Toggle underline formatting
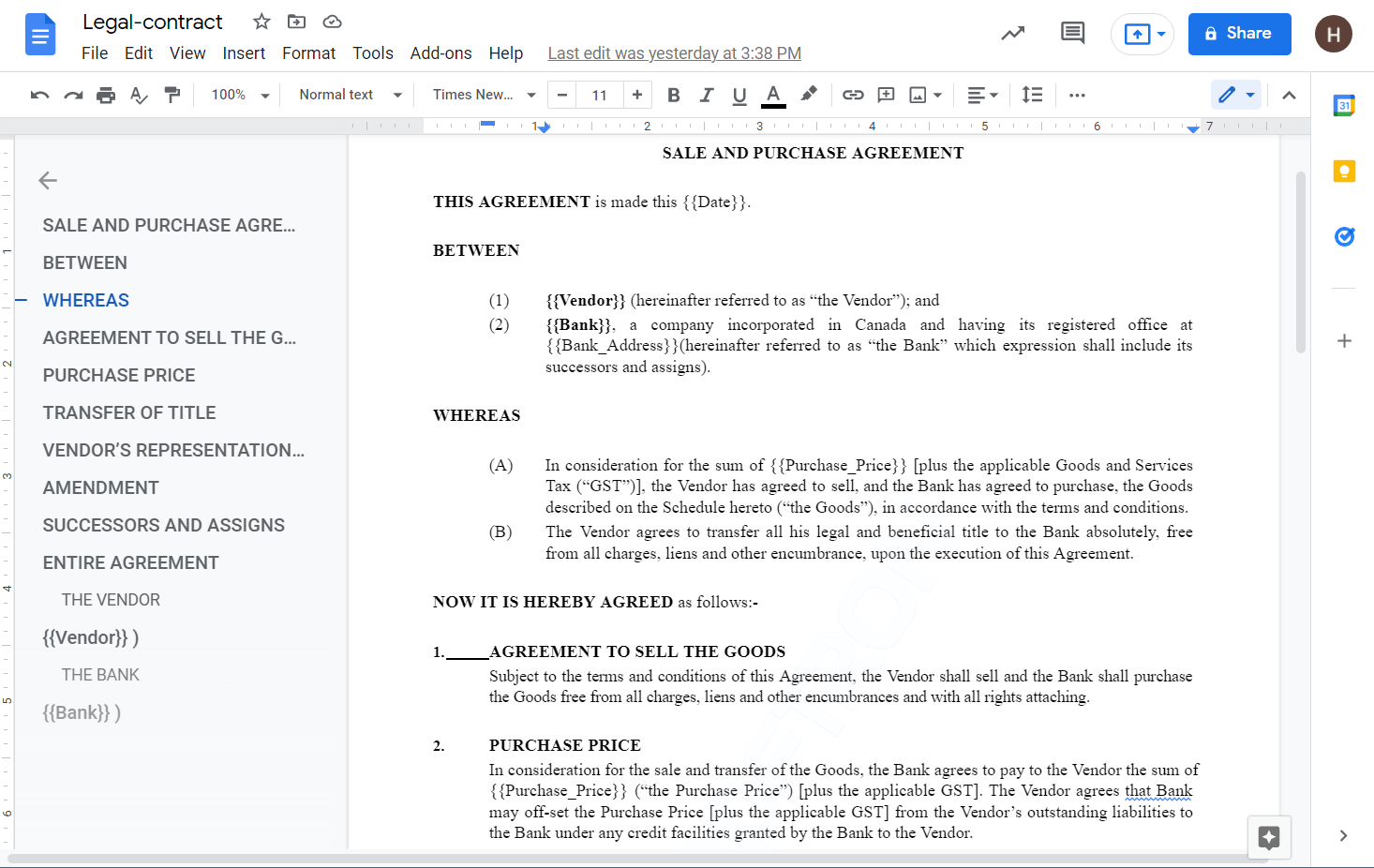 [739, 94]
